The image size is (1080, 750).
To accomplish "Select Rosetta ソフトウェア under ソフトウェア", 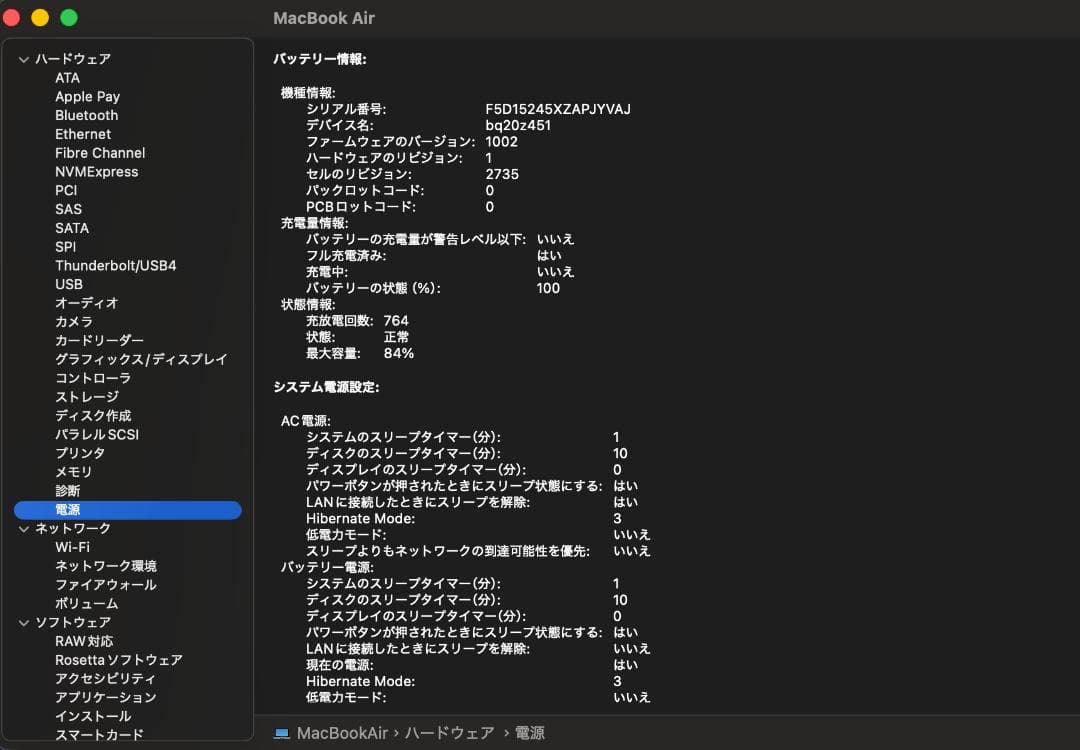I will [x=117, y=659].
